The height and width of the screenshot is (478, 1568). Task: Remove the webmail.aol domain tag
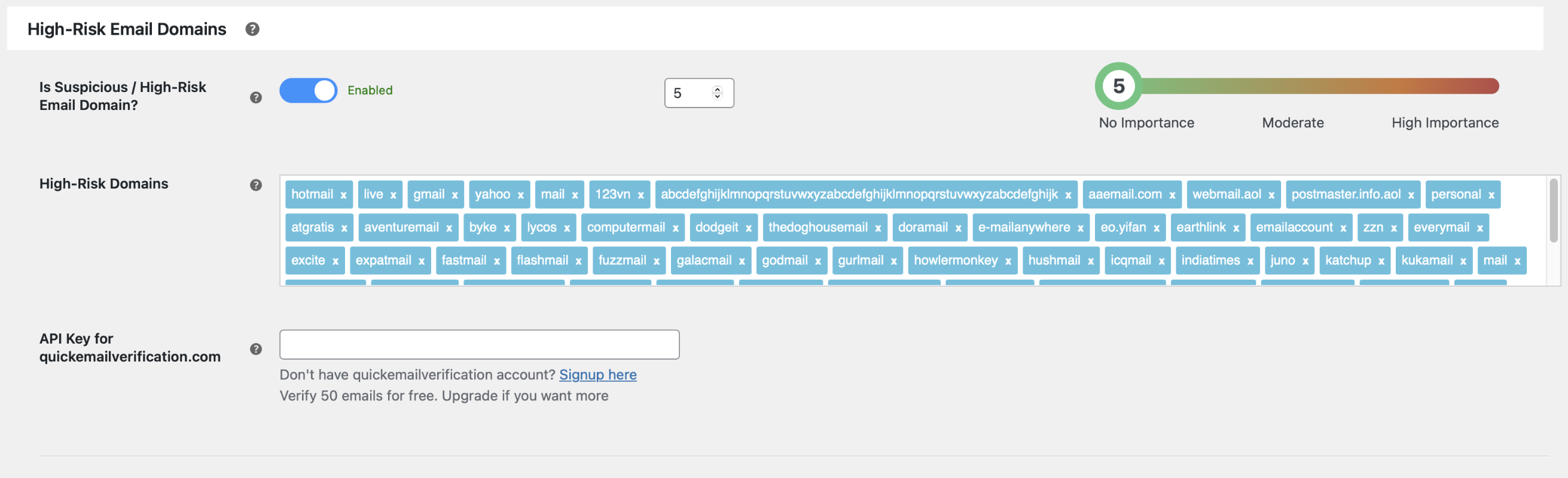1271,195
